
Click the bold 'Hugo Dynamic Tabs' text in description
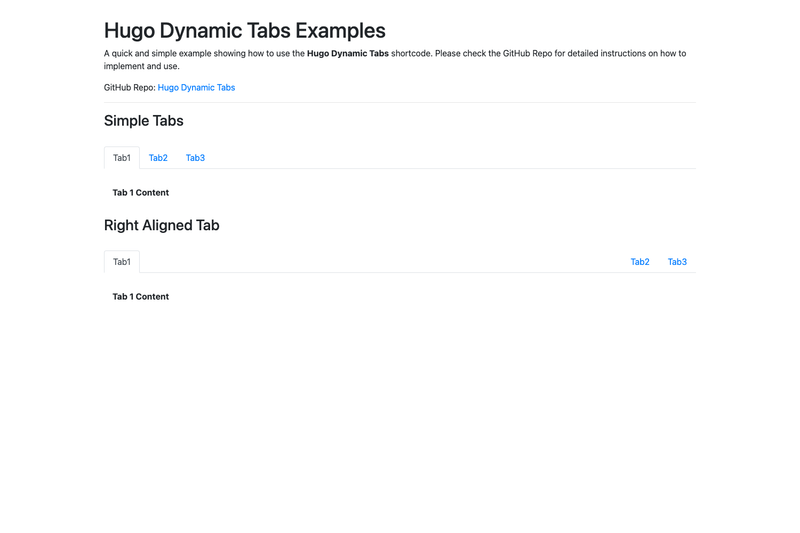[348, 54]
